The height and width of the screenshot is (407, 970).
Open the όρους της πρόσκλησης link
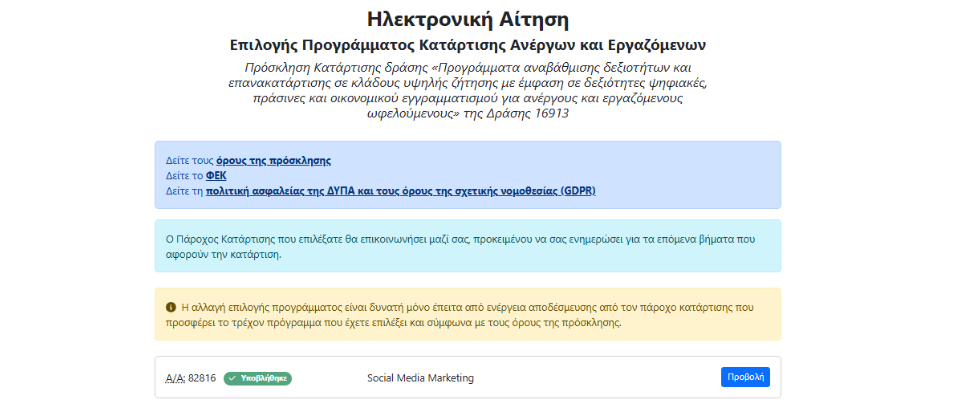coord(273,161)
